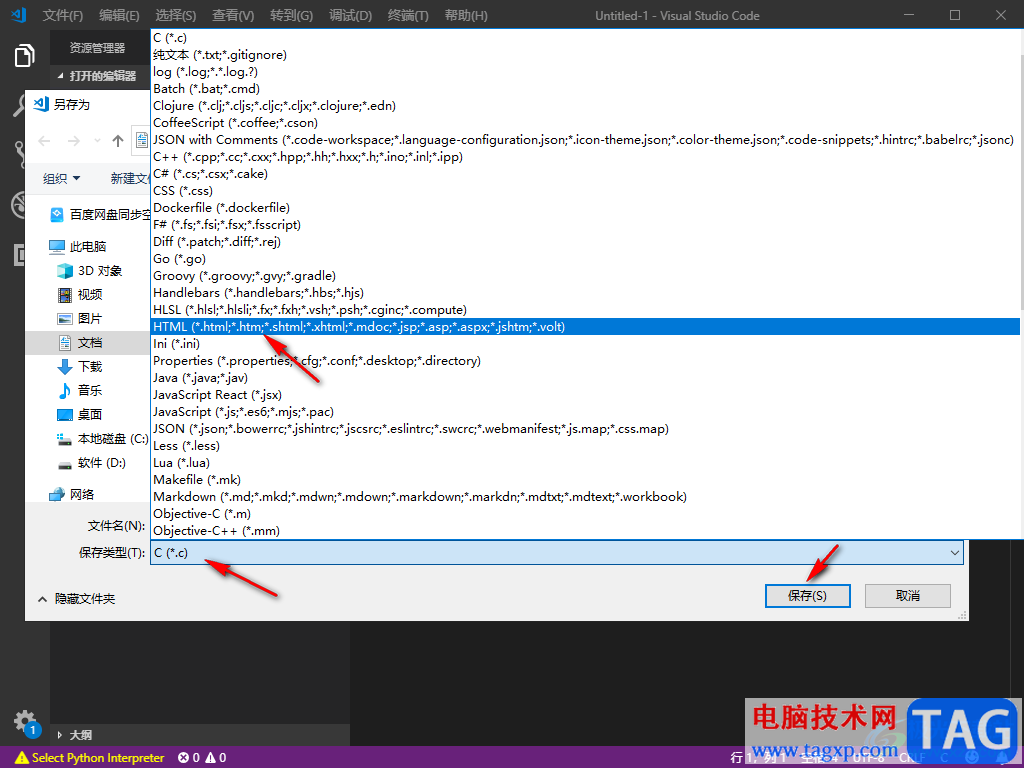Image resolution: width=1024 pixels, height=768 pixels.
Task: Choose Ini (*.ini) file type
Action: [x=585, y=344]
